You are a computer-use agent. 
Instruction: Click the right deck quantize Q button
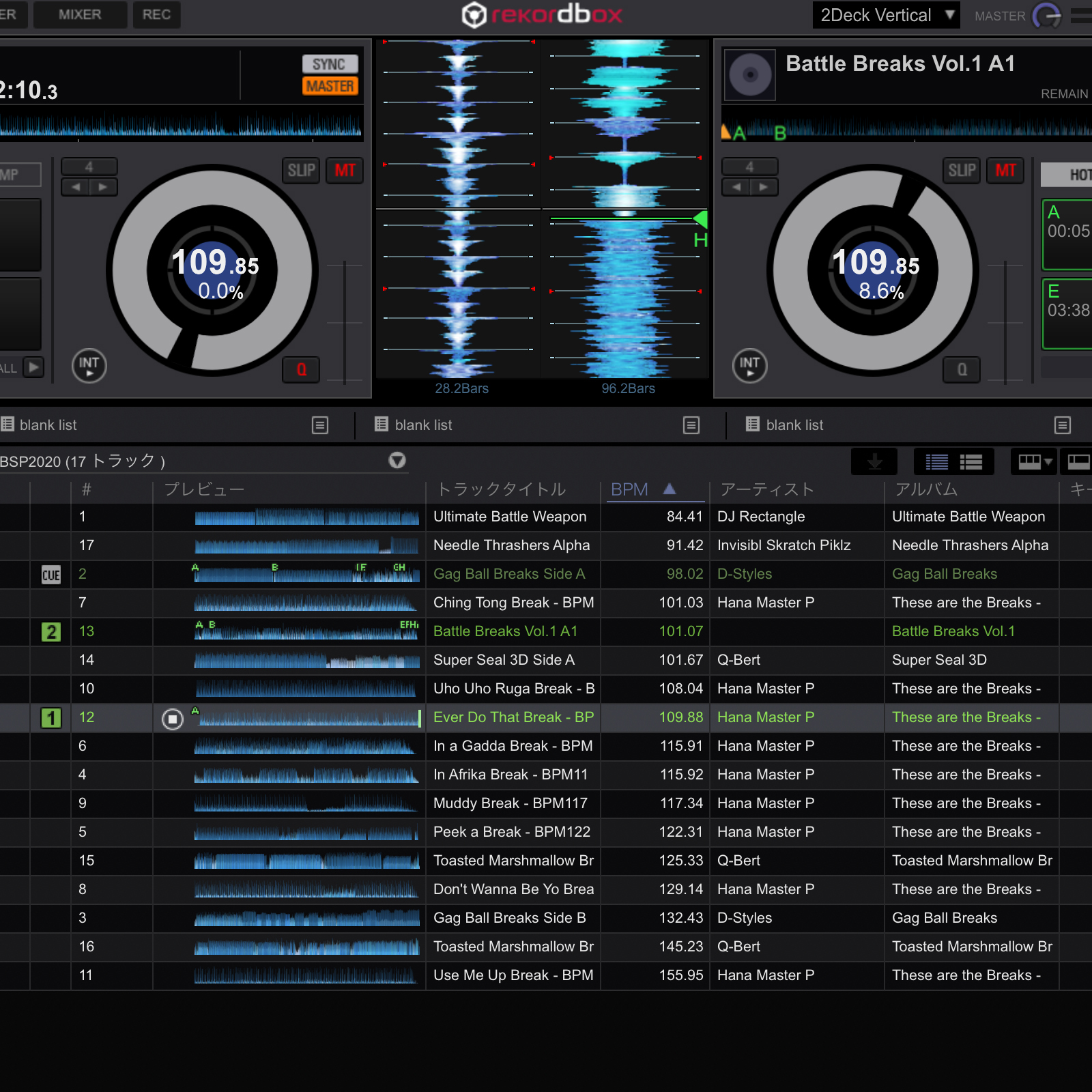pyautogui.click(x=962, y=369)
